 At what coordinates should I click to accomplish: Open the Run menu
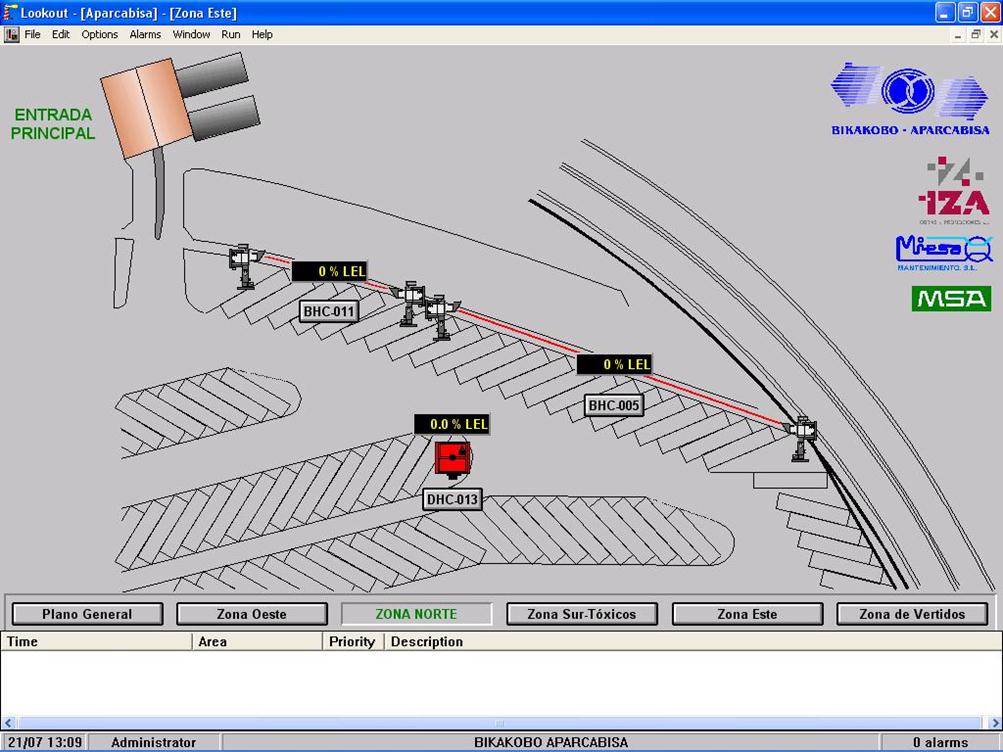tap(231, 35)
